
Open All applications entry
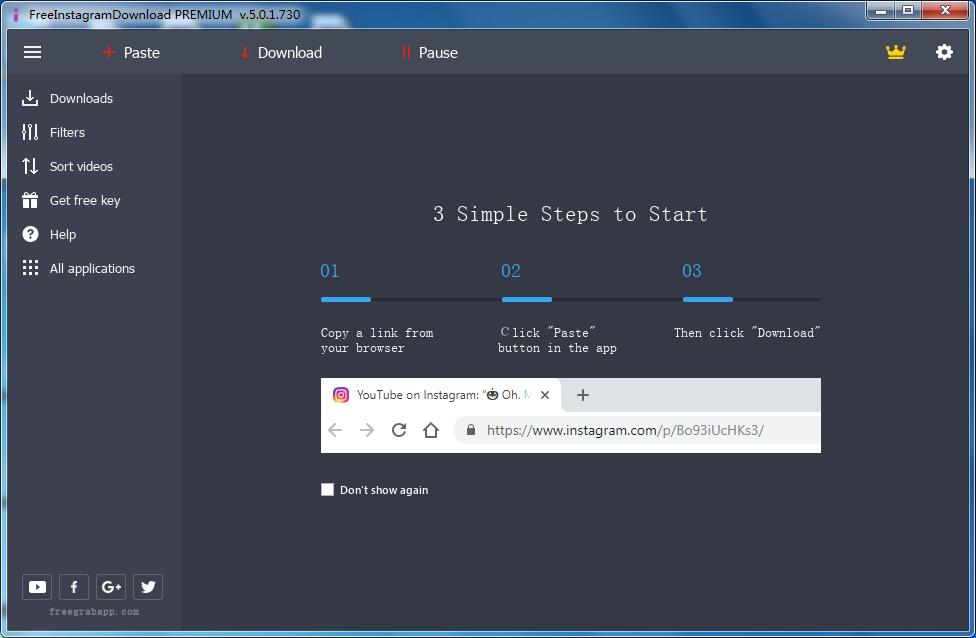click(92, 268)
